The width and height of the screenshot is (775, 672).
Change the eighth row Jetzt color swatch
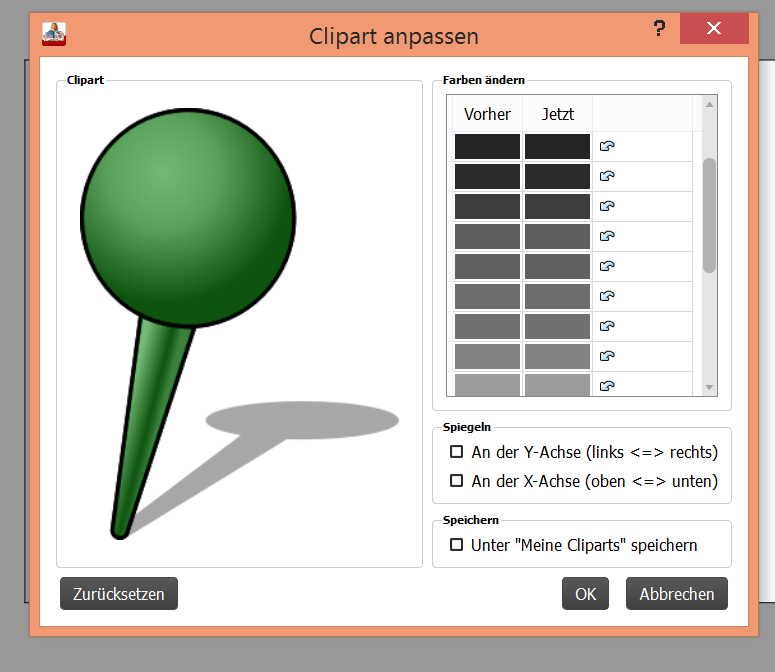click(557, 356)
